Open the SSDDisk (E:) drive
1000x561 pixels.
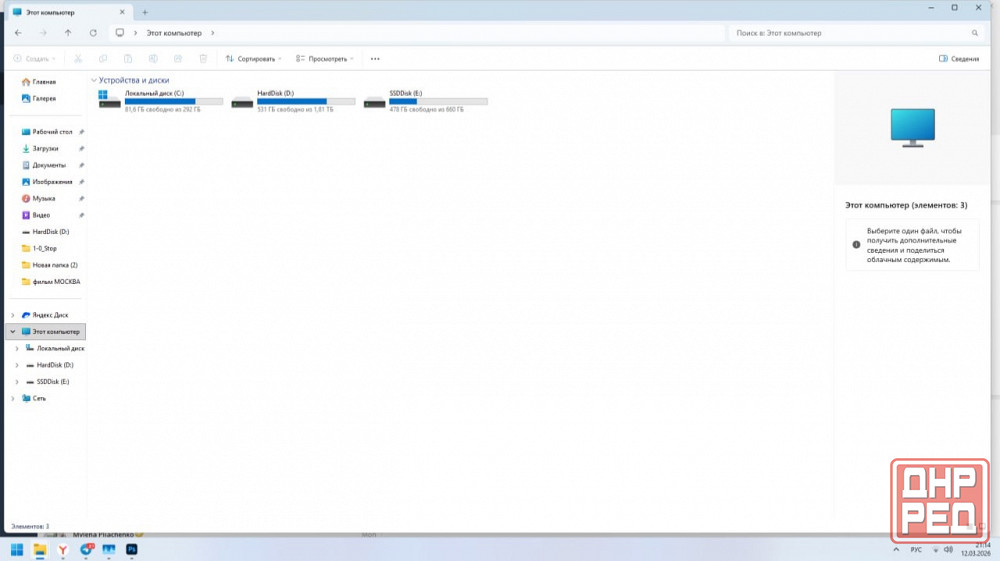tap(375, 101)
